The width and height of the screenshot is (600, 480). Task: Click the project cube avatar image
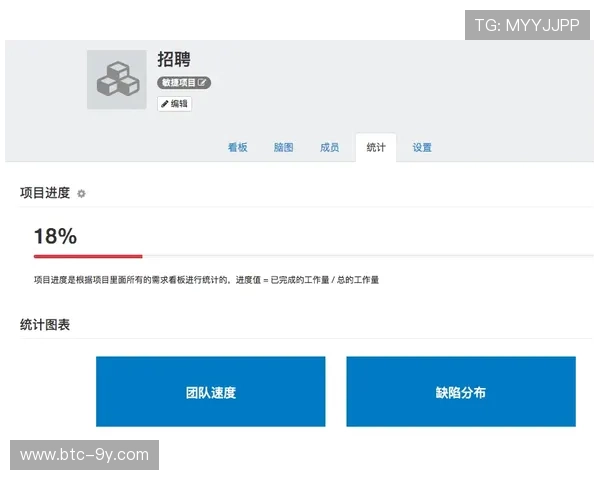click(x=117, y=80)
